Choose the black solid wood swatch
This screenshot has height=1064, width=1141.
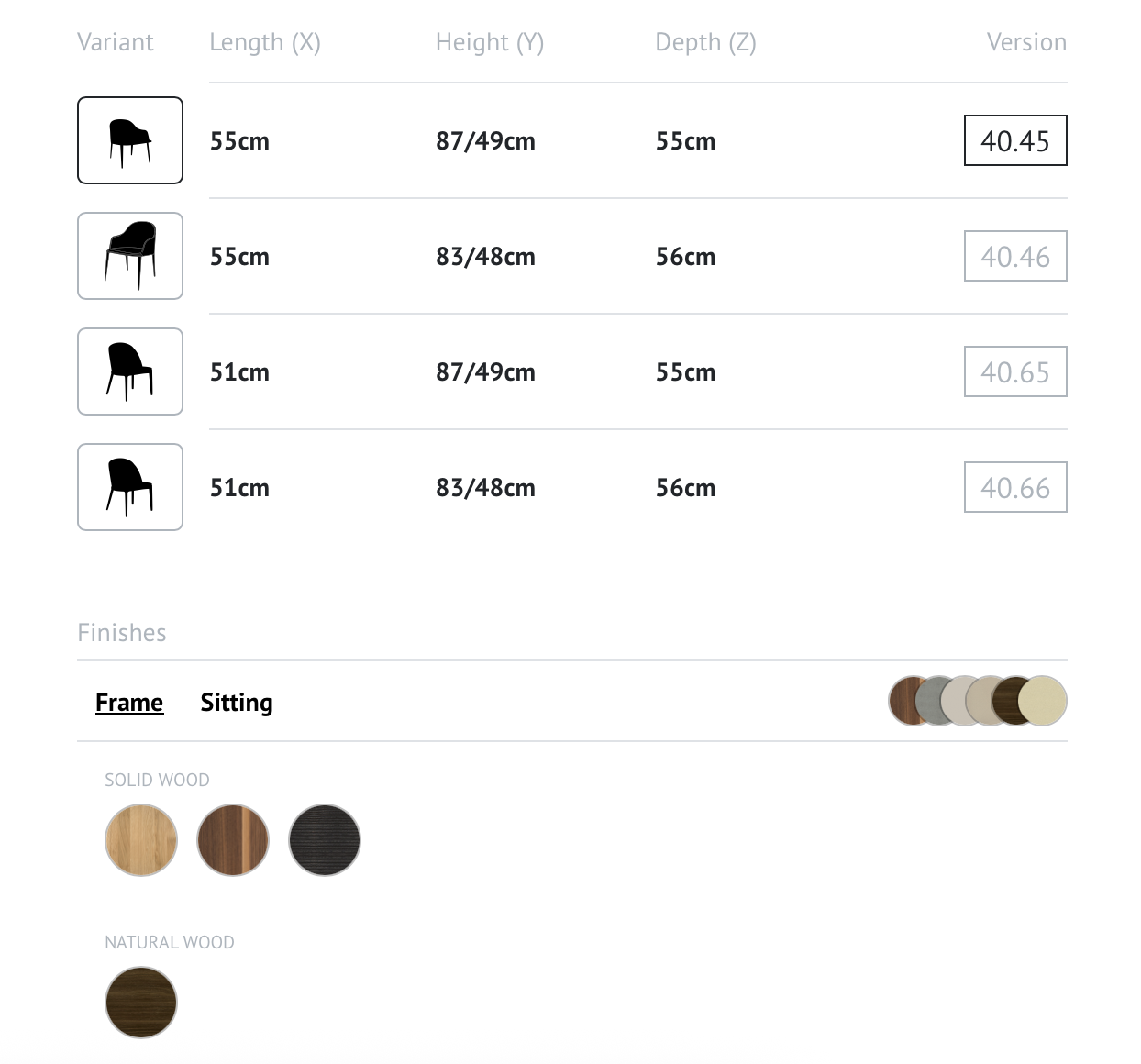pyautogui.click(x=325, y=840)
